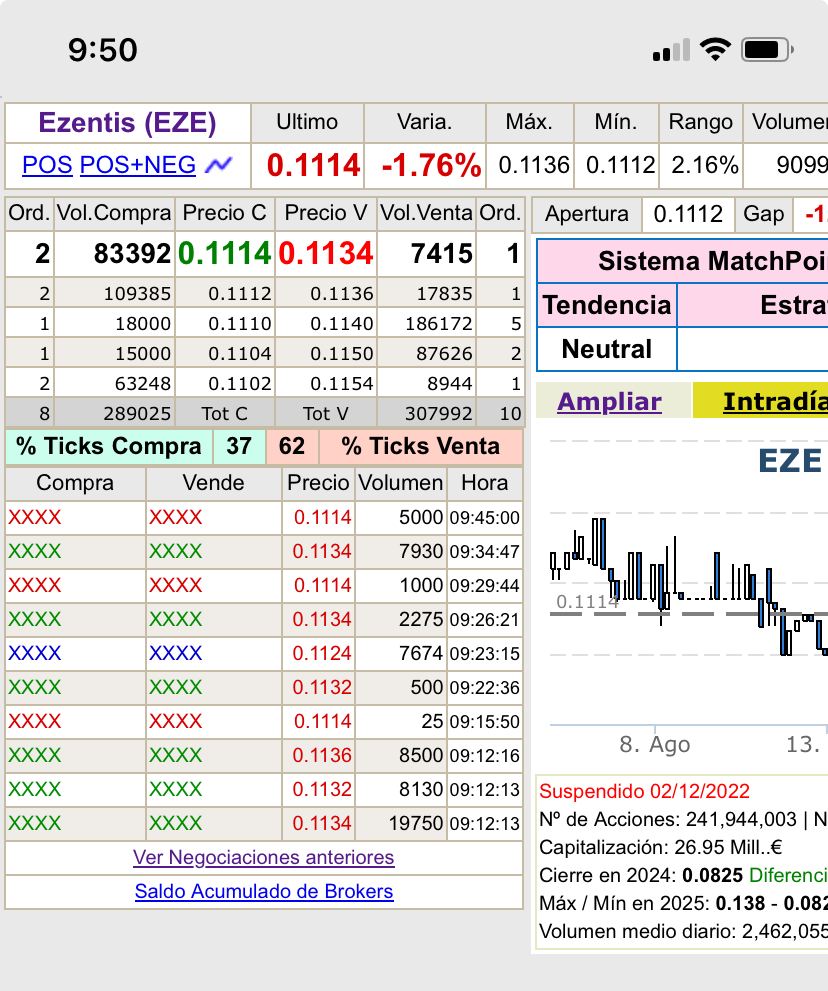Click the Compra column header in trades
Screen dimensions: 828x991
click(x=75, y=483)
